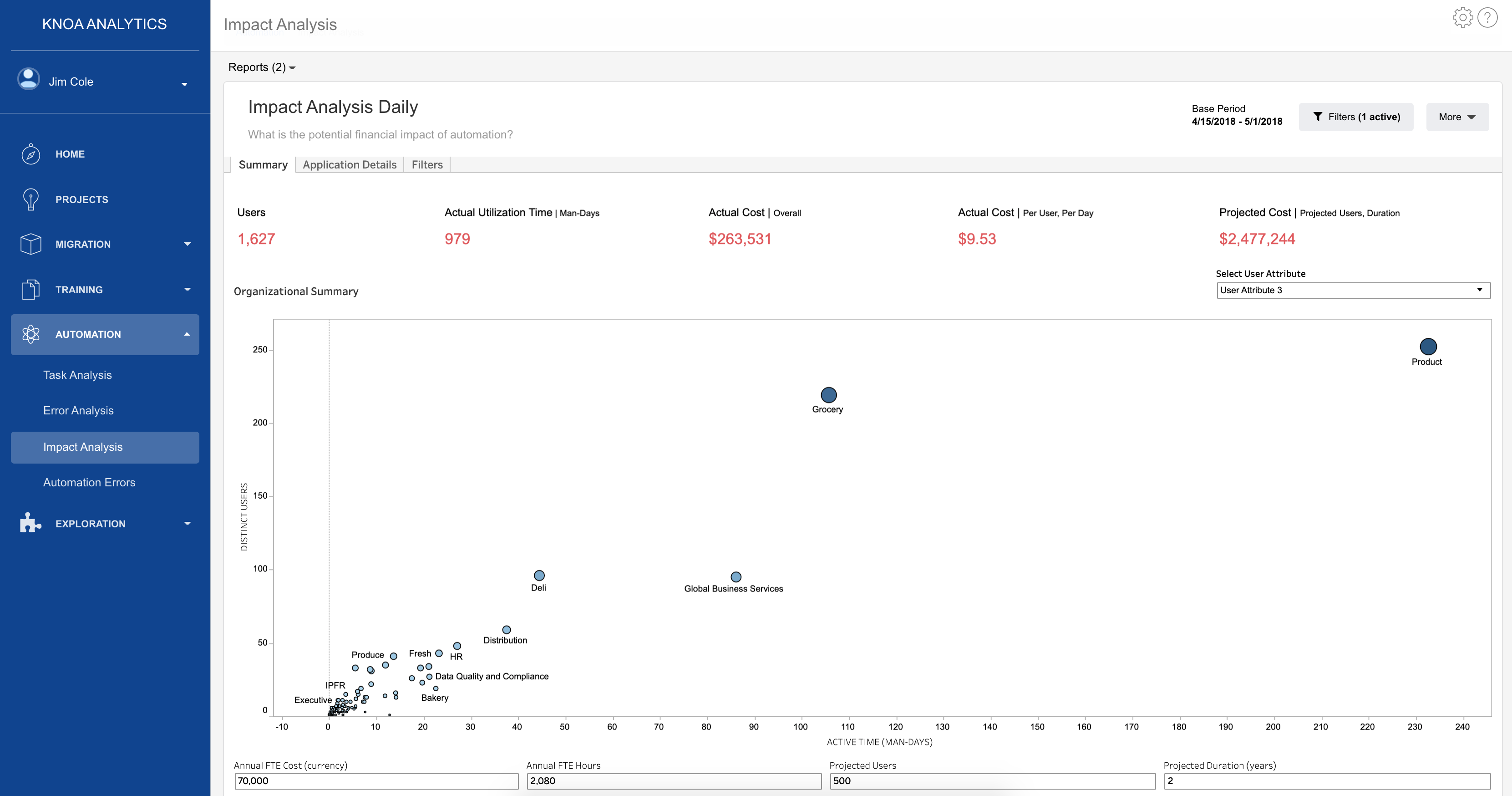Switch to the Filters tab
This screenshot has height=796, width=1512.
click(427, 165)
